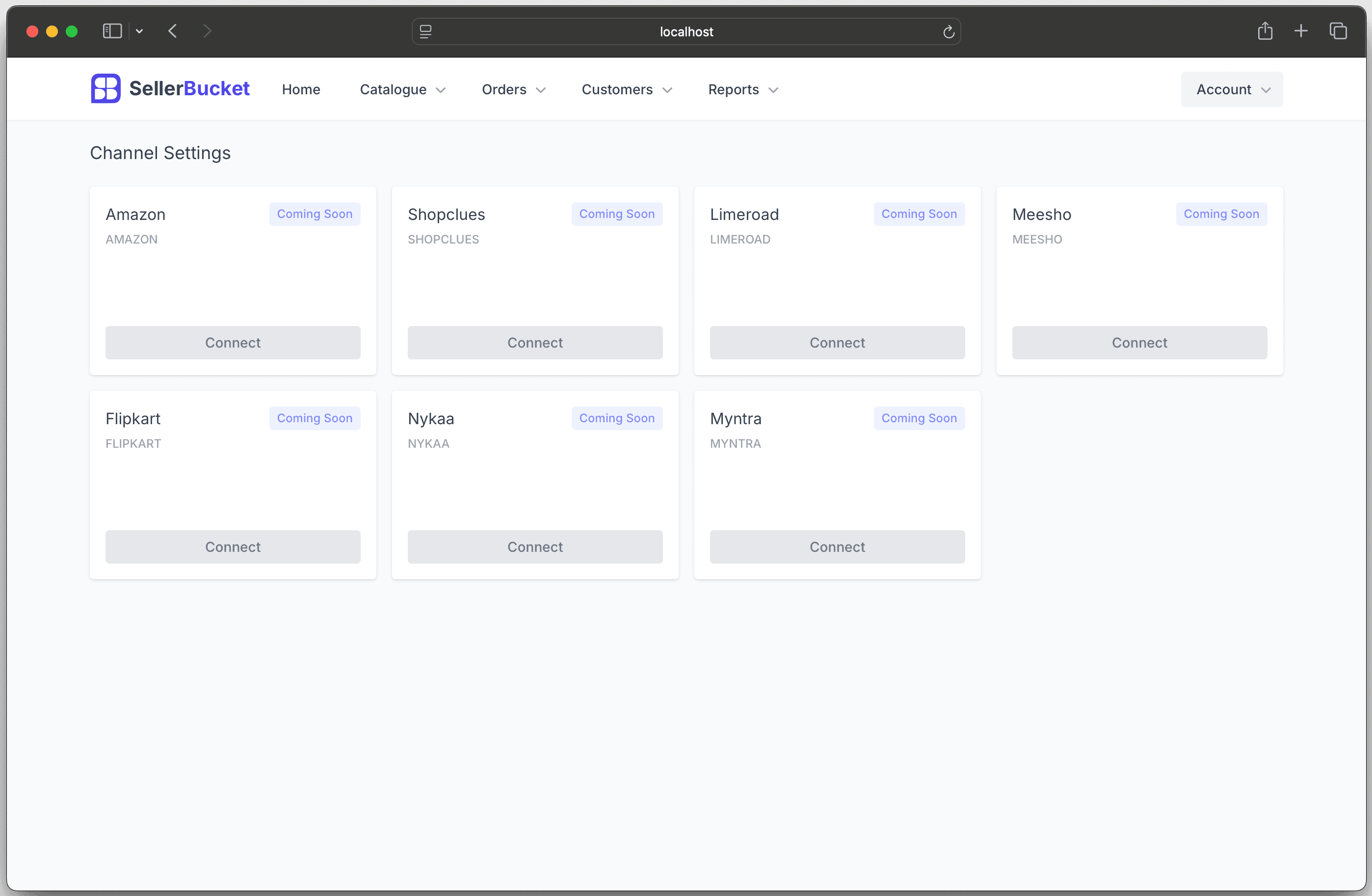The image size is (1372, 896).
Task: Go forward with the browser forward arrow
Action: click(208, 31)
